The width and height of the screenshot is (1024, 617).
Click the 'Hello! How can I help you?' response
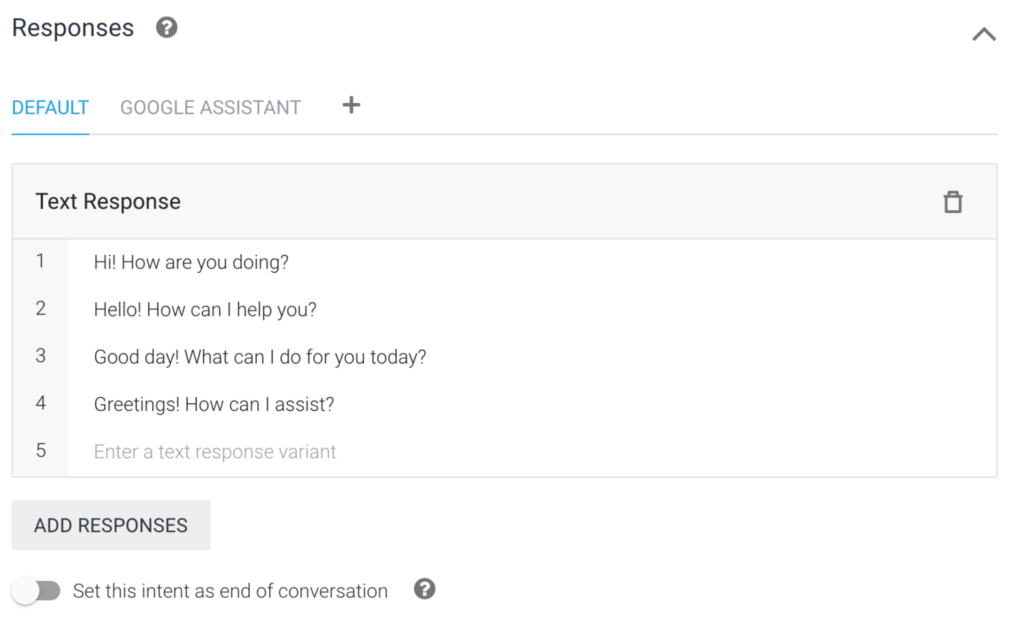point(205,310)
